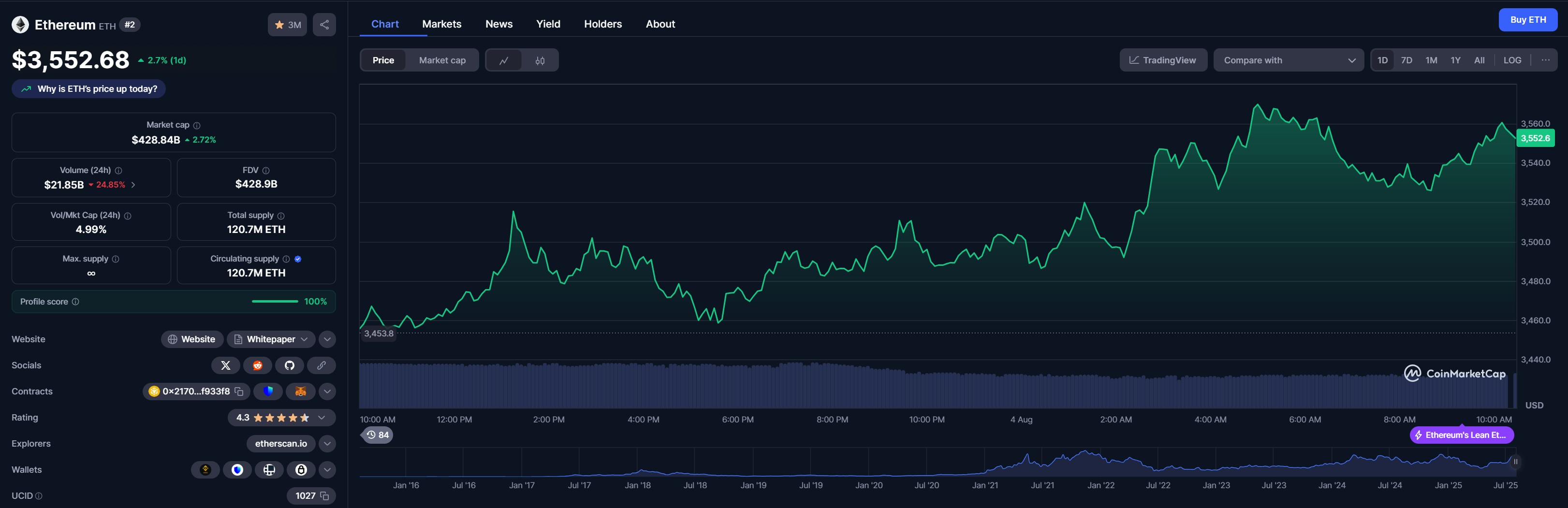Viewport: 1568px width, 508px height.
Task: Click Why is ETH's price up today
Action: pos(89,89)
